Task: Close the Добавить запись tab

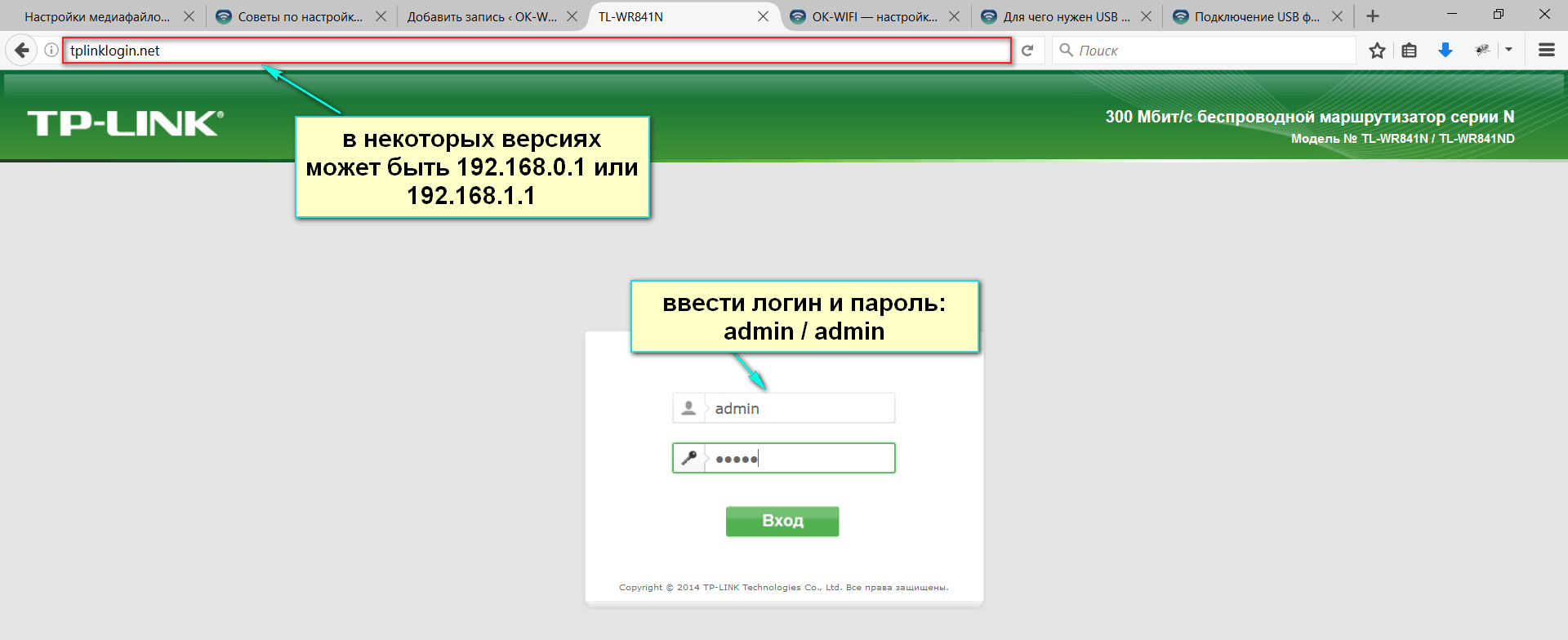Action: tap(572, 16)
